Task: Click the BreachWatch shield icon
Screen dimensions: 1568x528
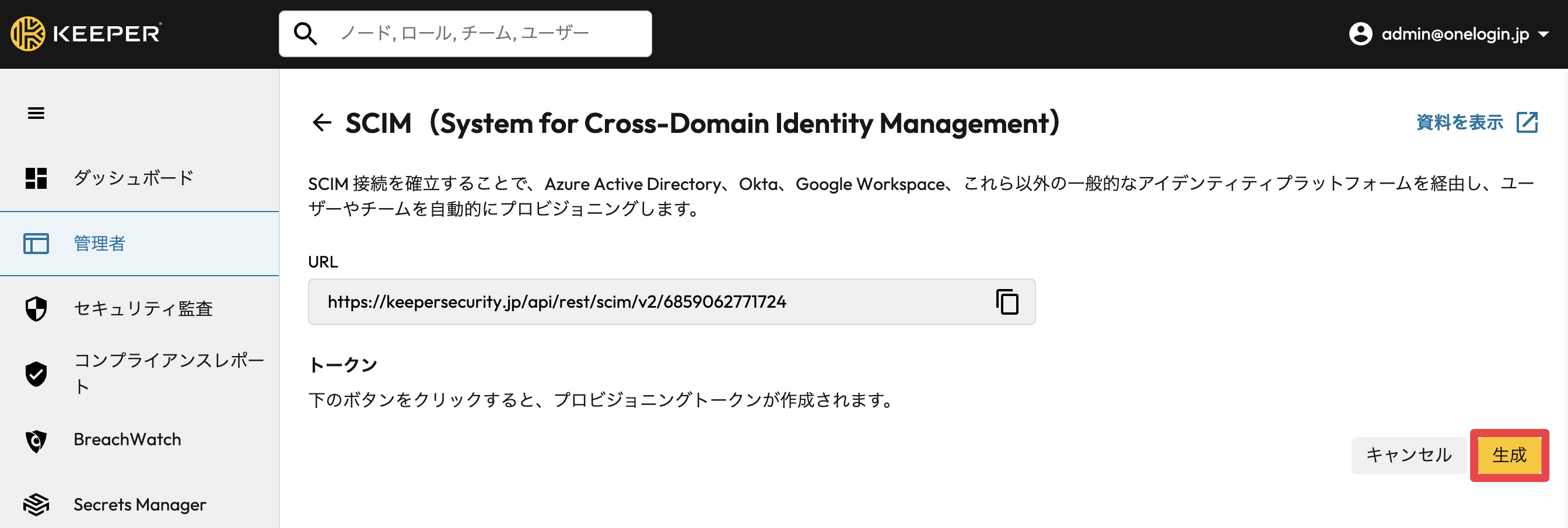Action: click(36, 441)
